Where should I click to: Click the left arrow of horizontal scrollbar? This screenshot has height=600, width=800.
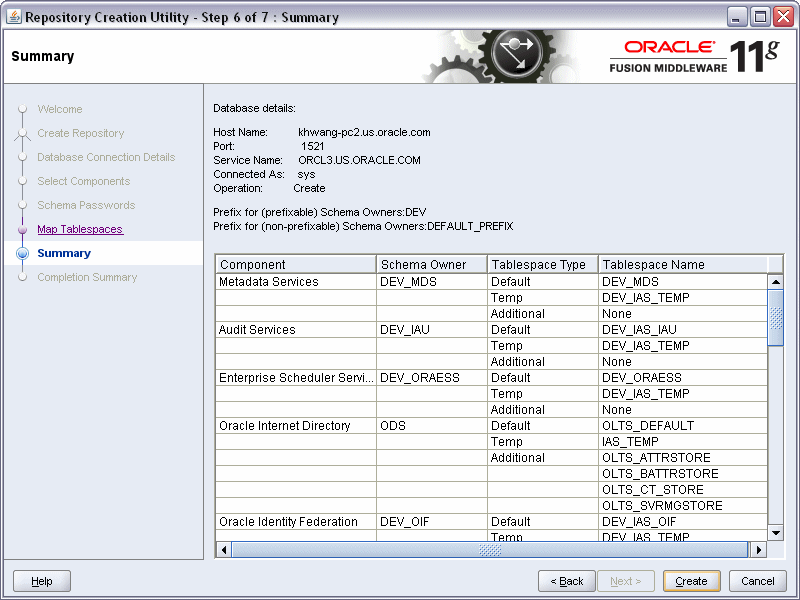223,549
